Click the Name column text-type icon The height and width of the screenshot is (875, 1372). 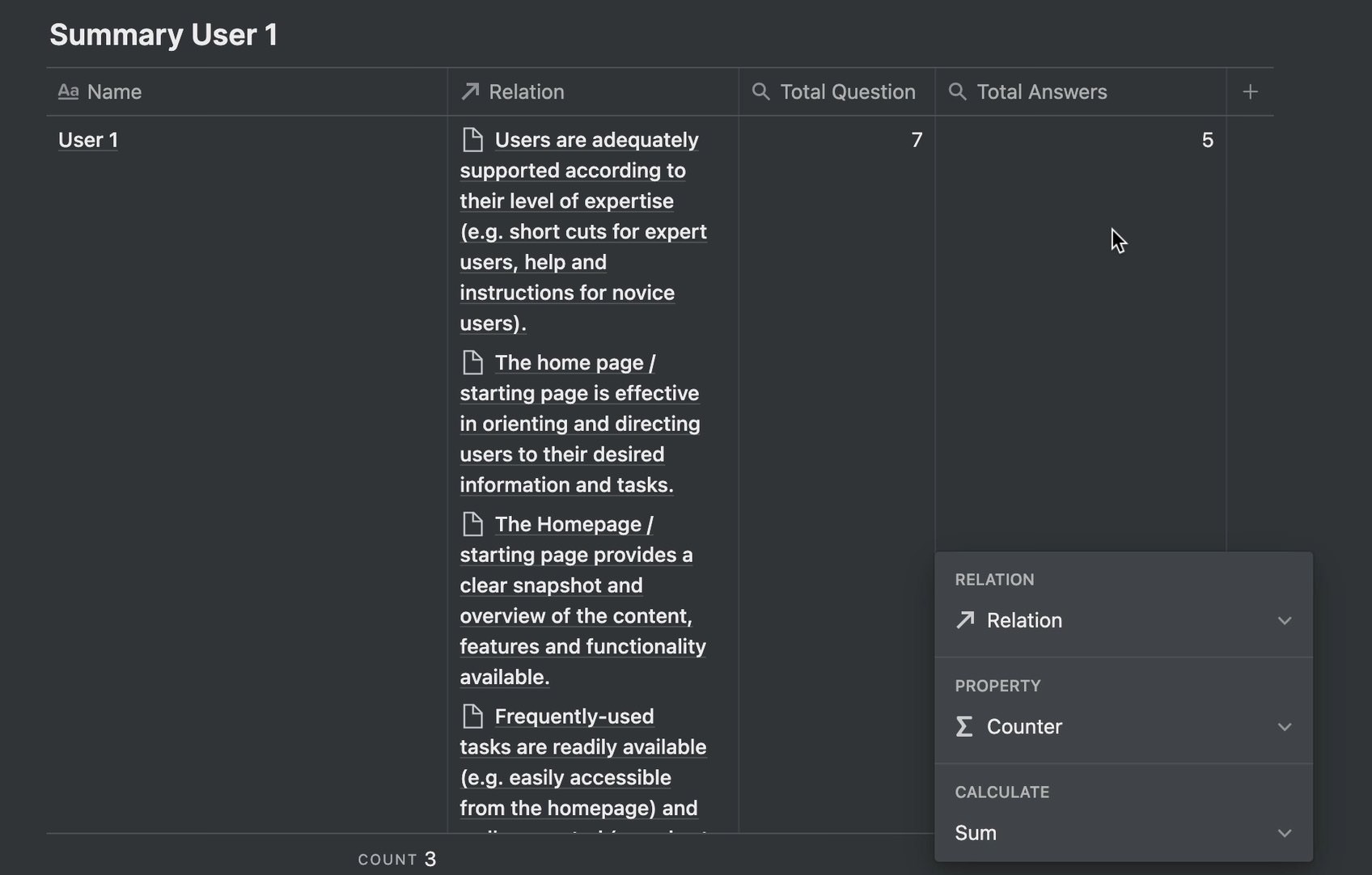(x=68, y=92)
